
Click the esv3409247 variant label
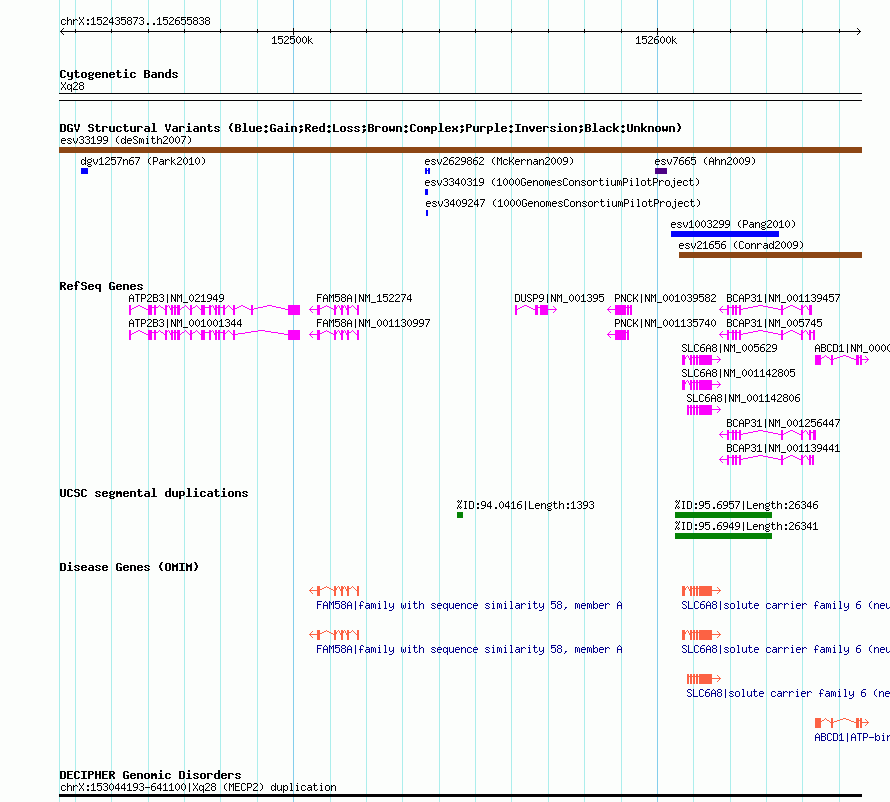[x=563, y=203]
